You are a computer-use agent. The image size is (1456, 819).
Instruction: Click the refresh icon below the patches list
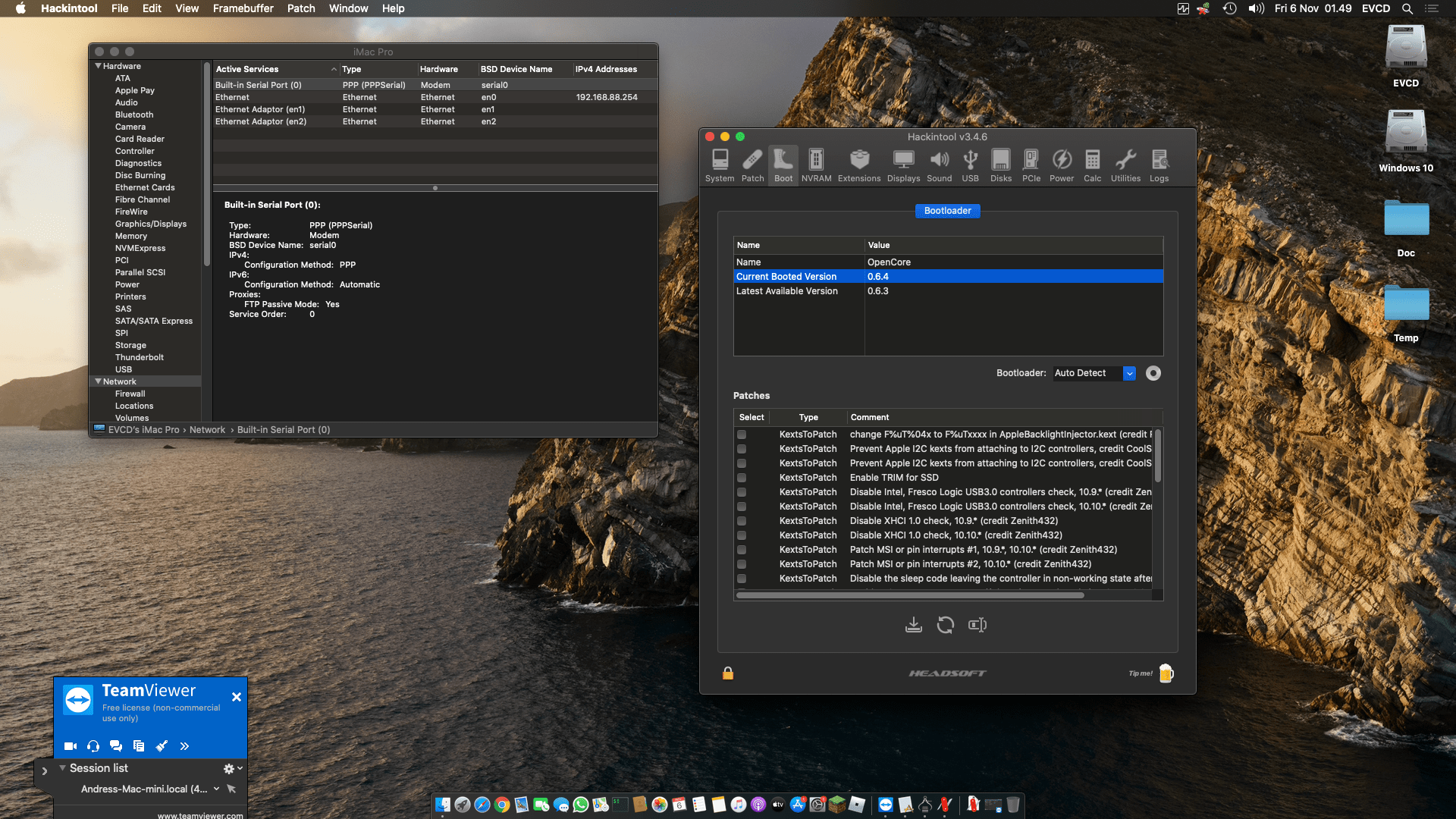tap(945, 625)
